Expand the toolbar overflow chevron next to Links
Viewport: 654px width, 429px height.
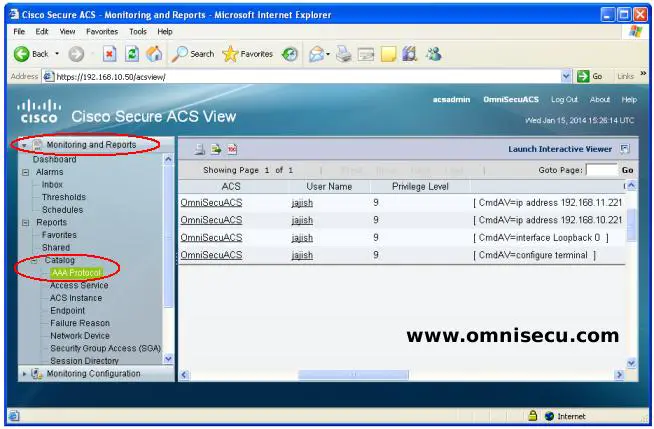point(643,73)
